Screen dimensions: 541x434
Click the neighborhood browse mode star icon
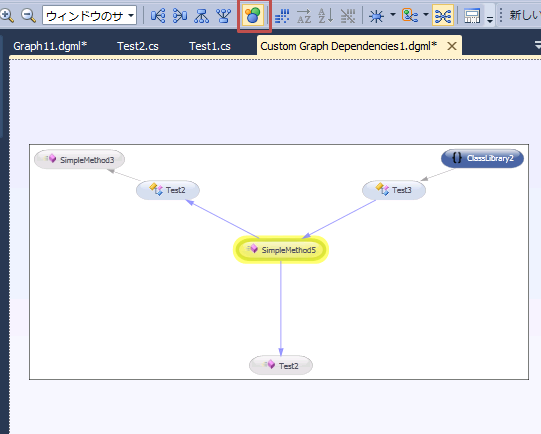point(376,16)
